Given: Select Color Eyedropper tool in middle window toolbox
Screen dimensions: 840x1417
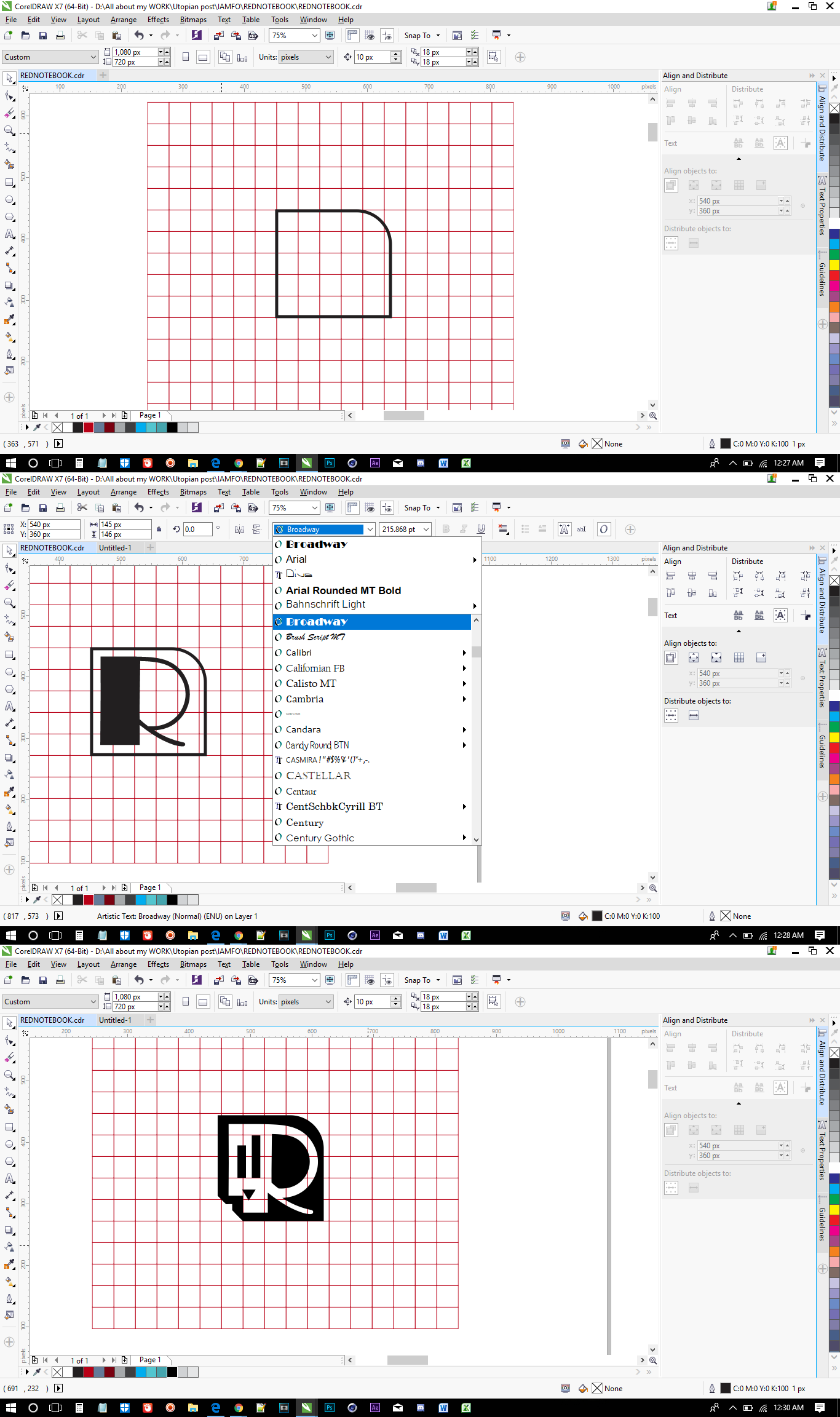Looking at the screenshot, I should click(10, 792).
